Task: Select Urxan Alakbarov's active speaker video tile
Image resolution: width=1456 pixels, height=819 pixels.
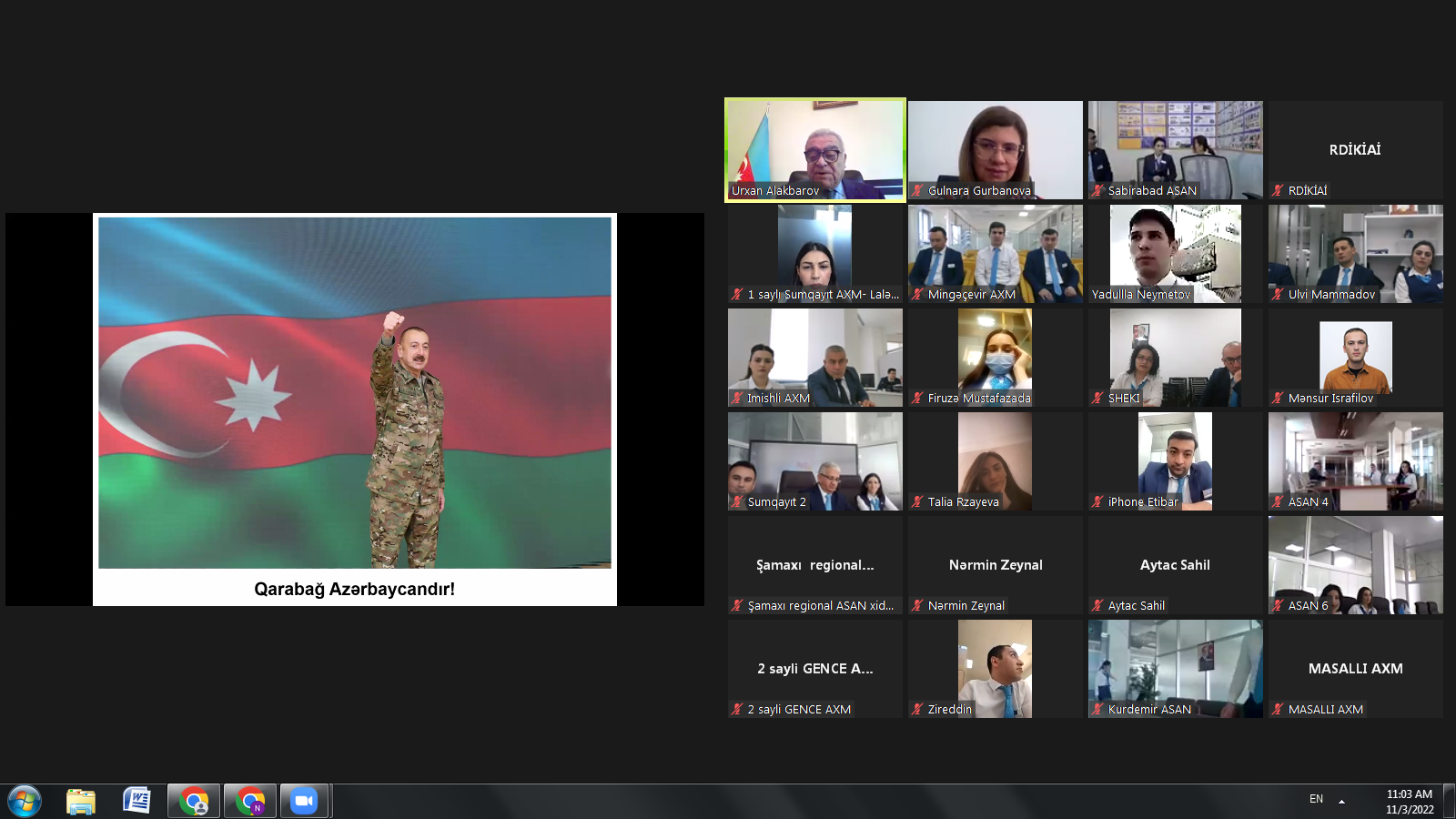Action: tap(814, 146)
